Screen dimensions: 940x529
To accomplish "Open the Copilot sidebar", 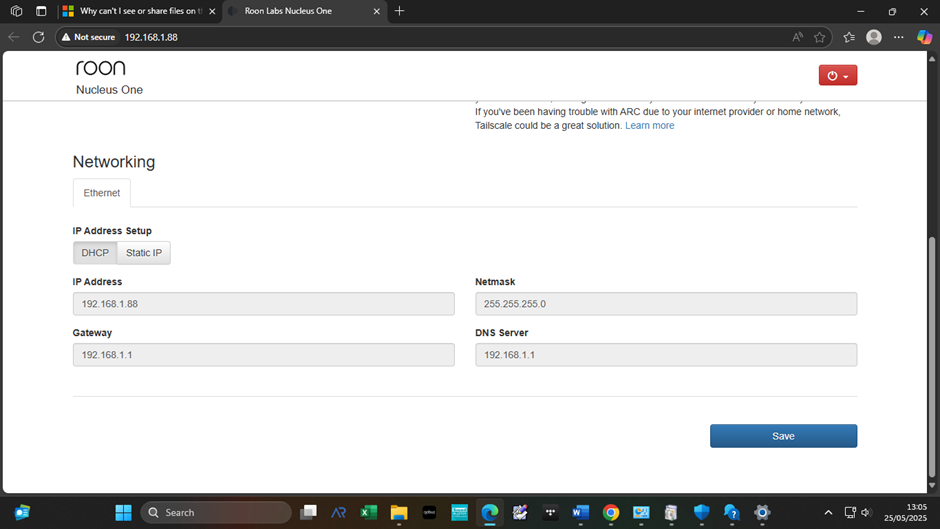I will (924, 37).
